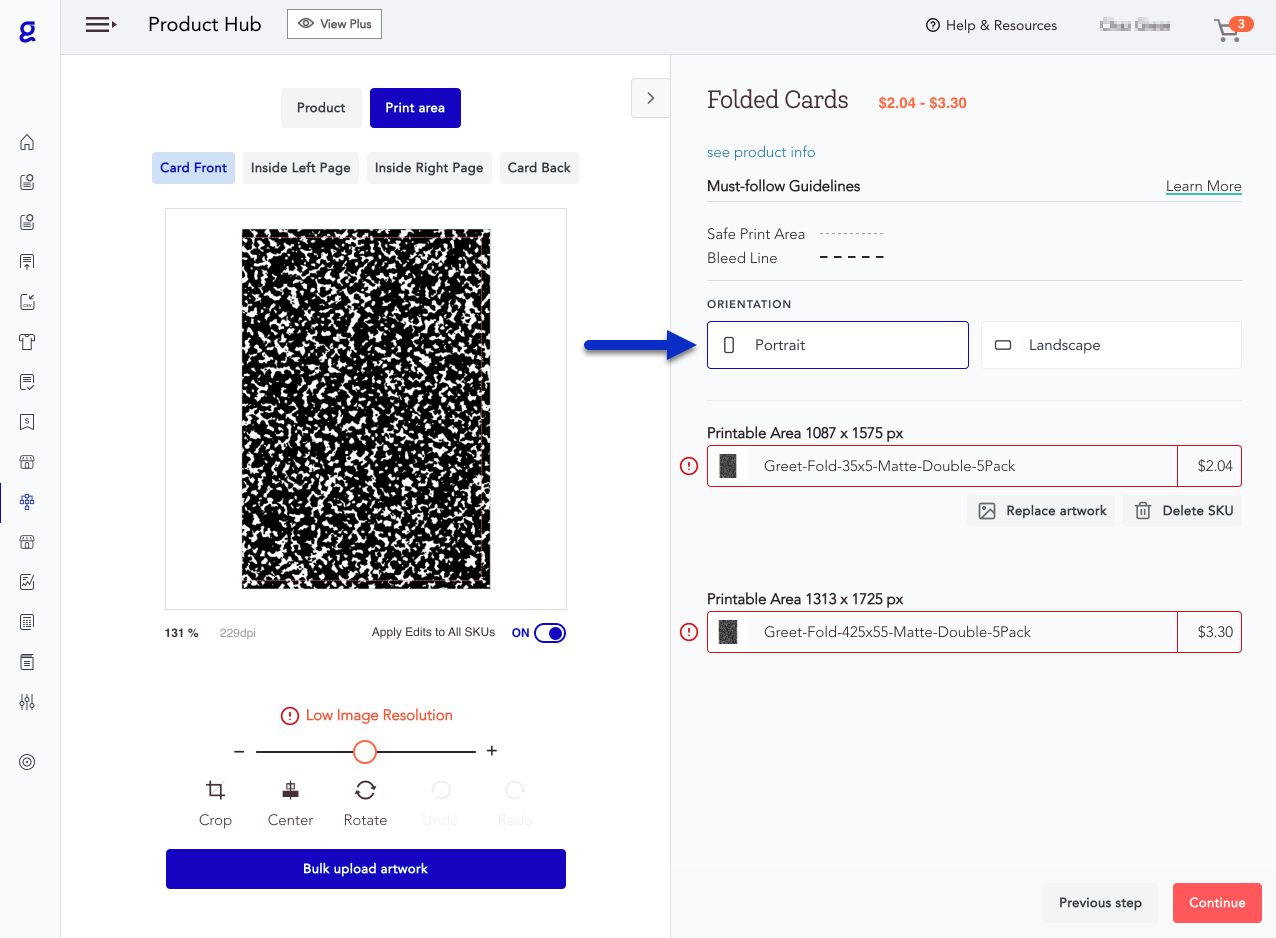Click the CSV import icon in the sidebar

click(x=27, y=302)
